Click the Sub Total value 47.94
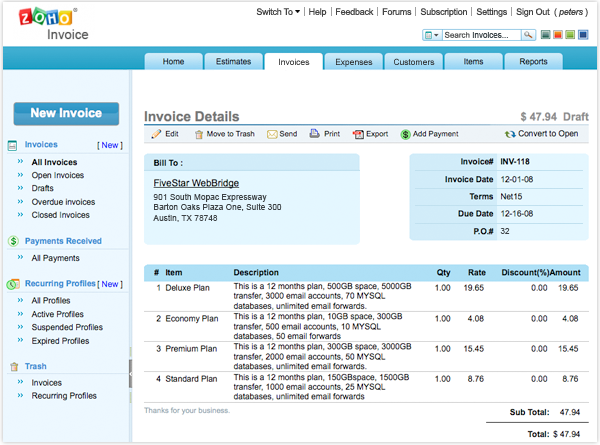 570,412
